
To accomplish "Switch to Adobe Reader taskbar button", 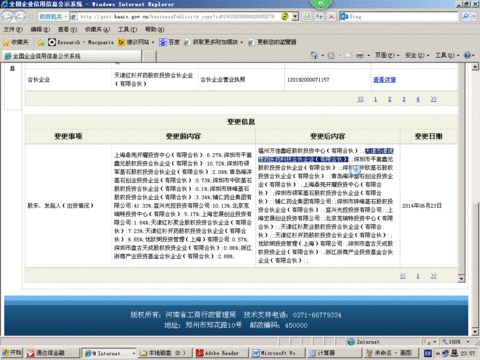I will (221, 353).
